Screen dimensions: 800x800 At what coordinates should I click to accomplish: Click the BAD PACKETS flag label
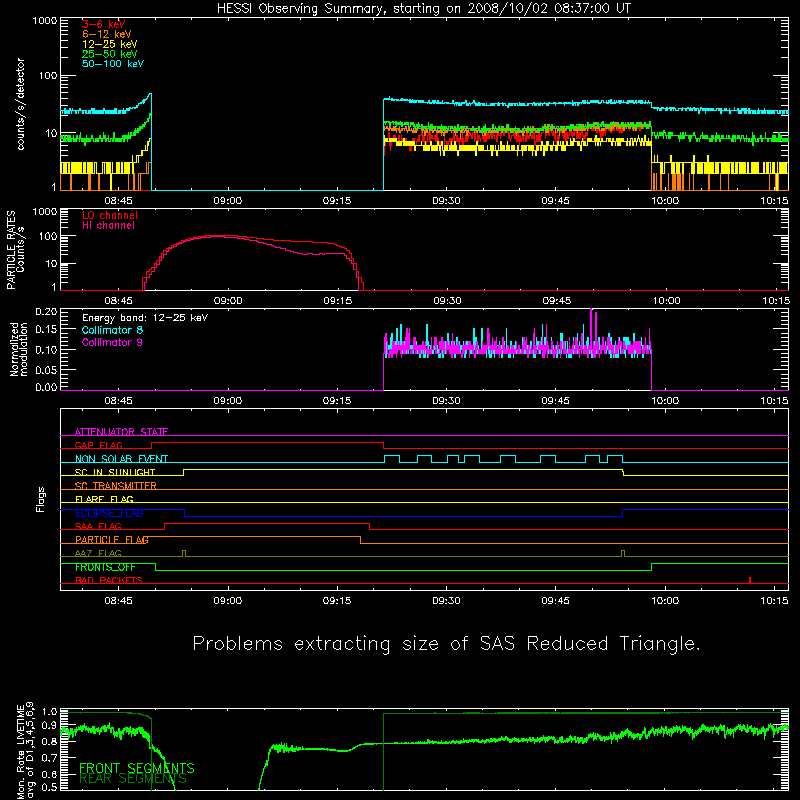coord(109,580)
